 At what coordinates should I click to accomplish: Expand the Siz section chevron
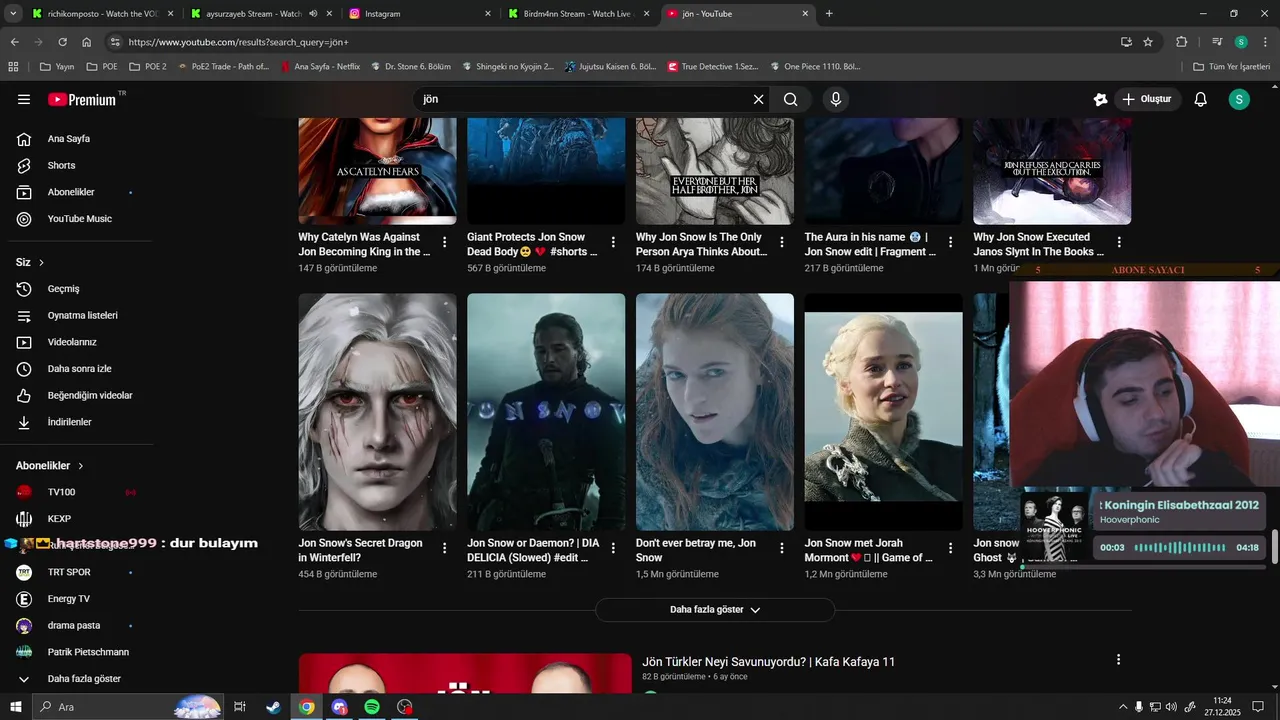(x=41, y=262)
